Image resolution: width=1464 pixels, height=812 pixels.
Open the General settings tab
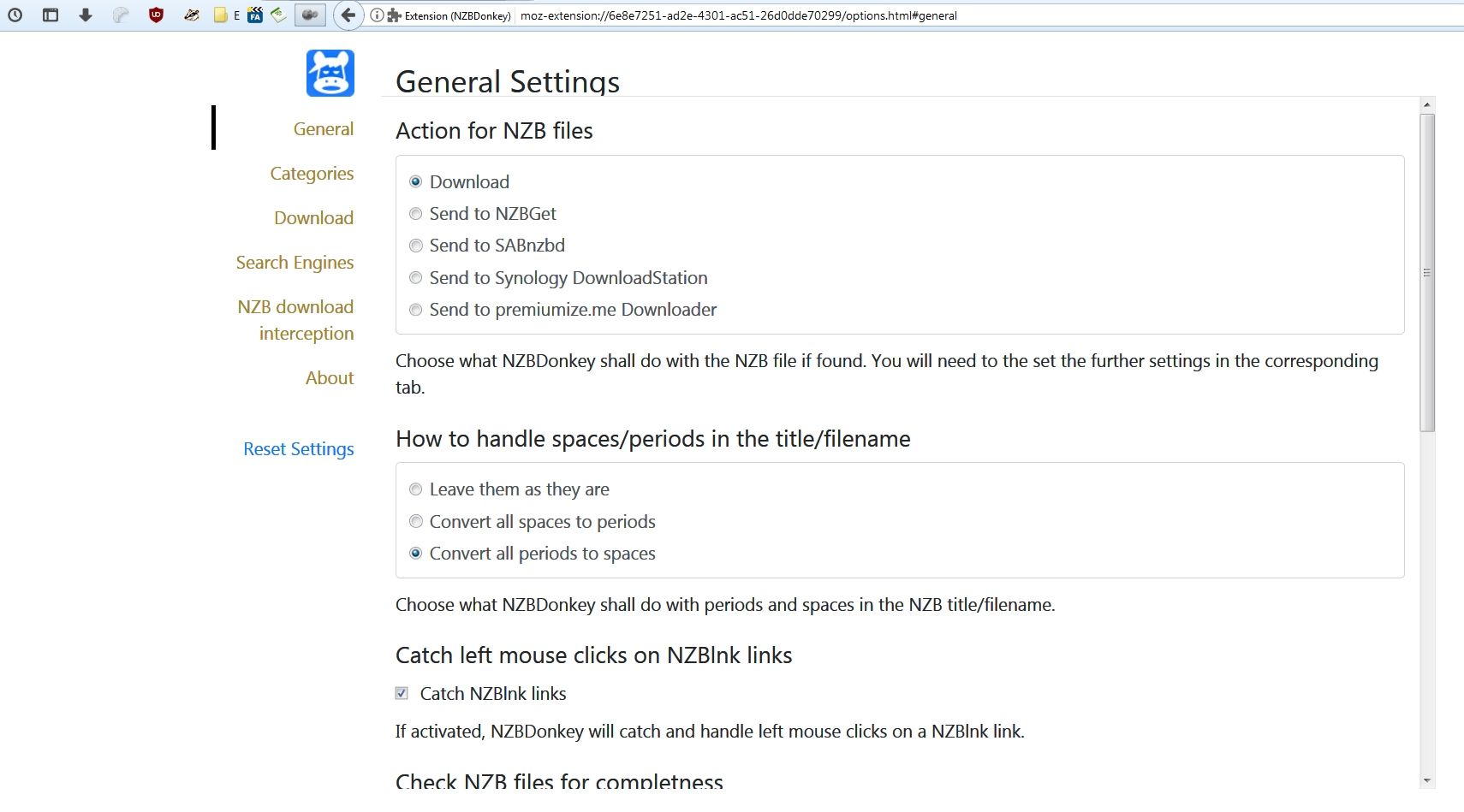point(324,128)
